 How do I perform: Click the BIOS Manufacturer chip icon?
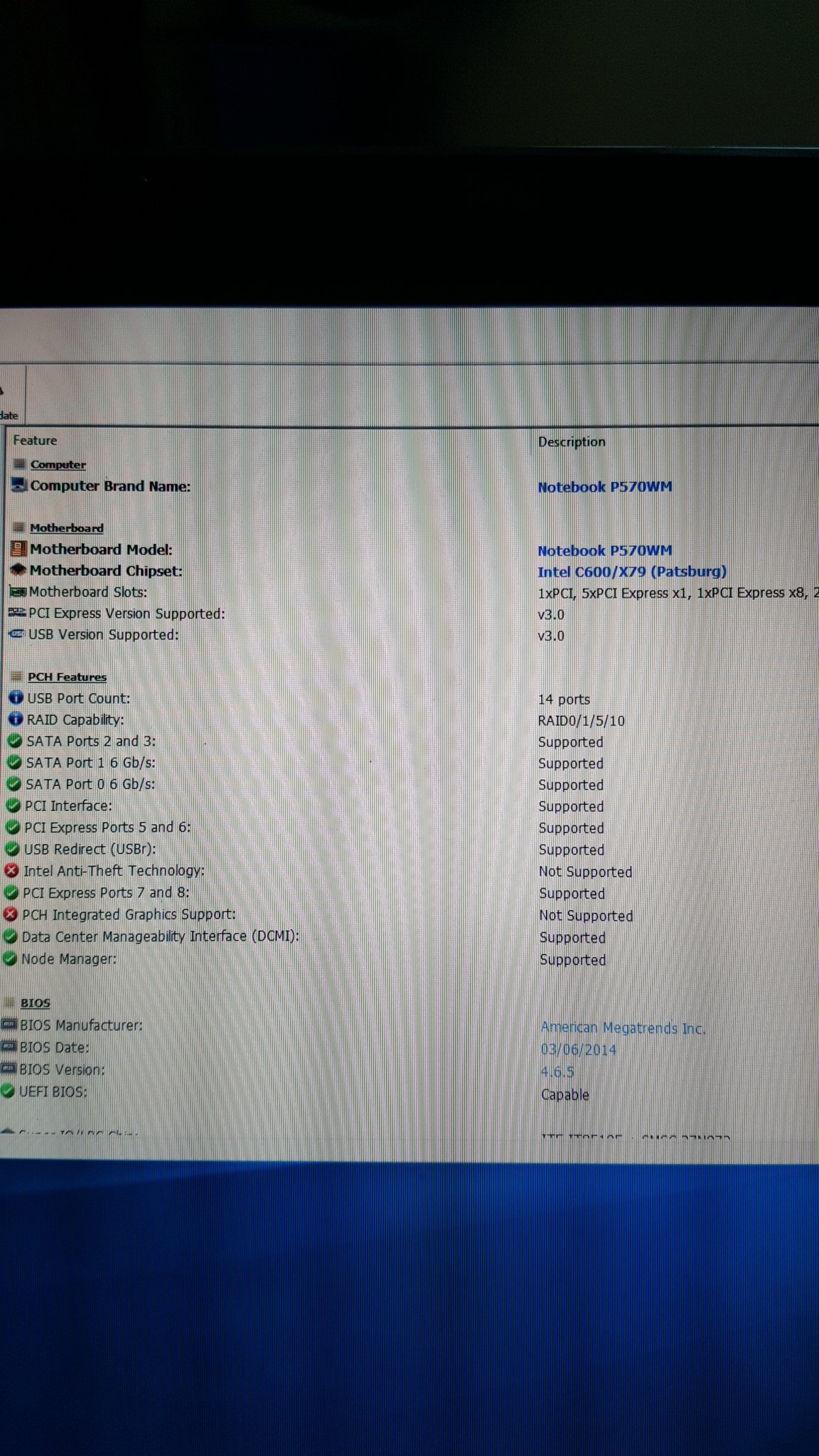click(x=9, y=1024)
